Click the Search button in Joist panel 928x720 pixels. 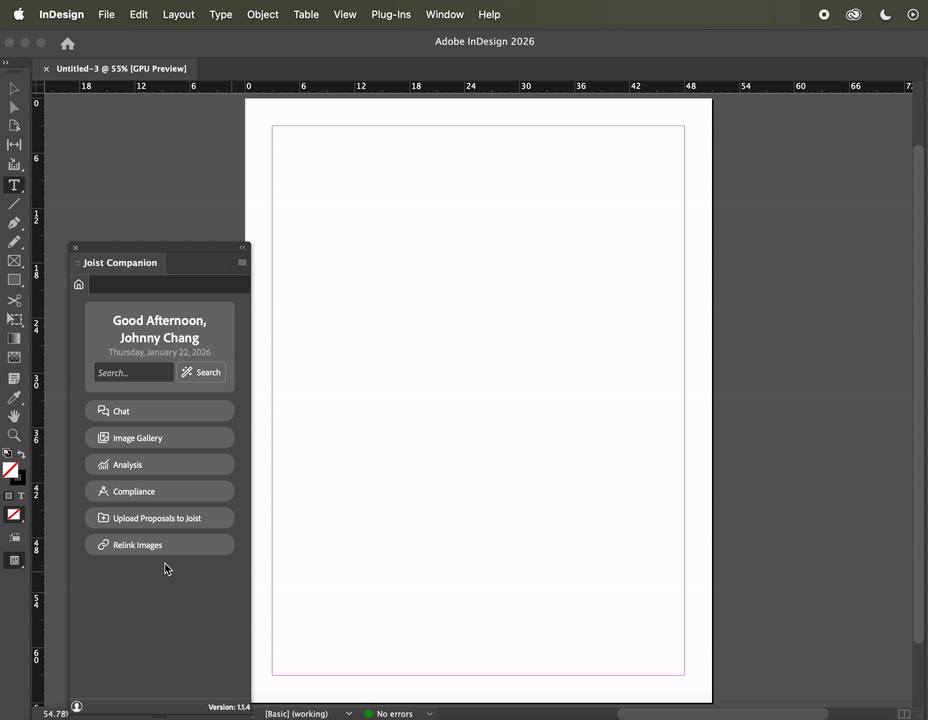pyautogui.click(x=201, y=372)
